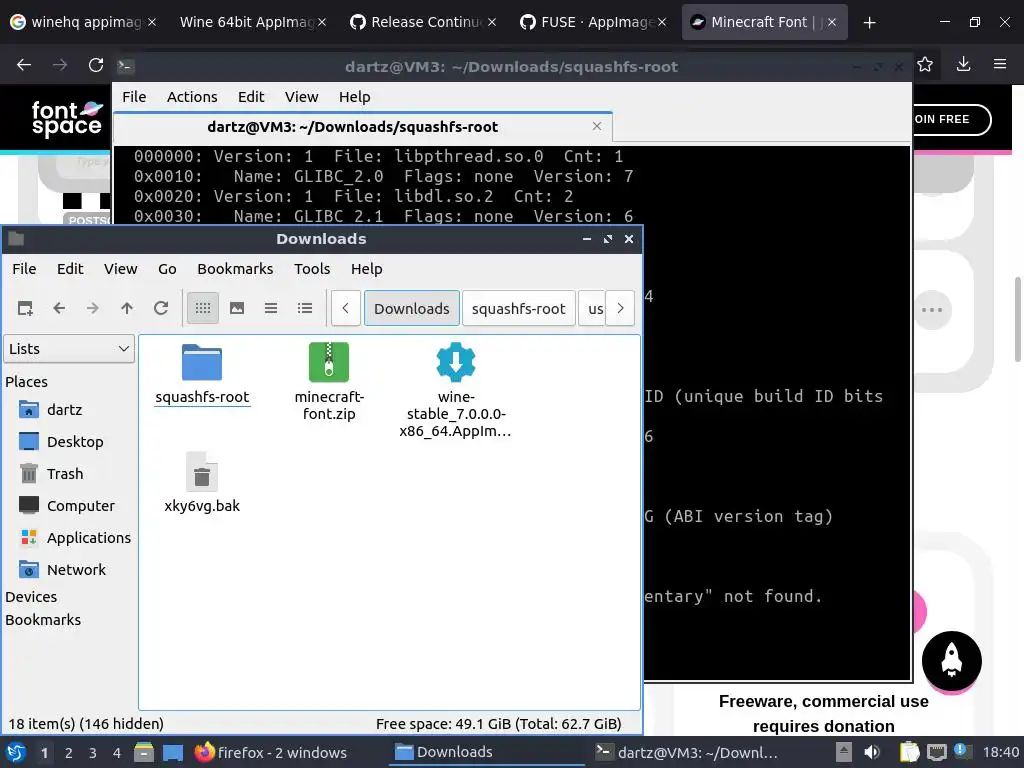
Task: Open terminal's Help menu
Action: tap(355, 97)
